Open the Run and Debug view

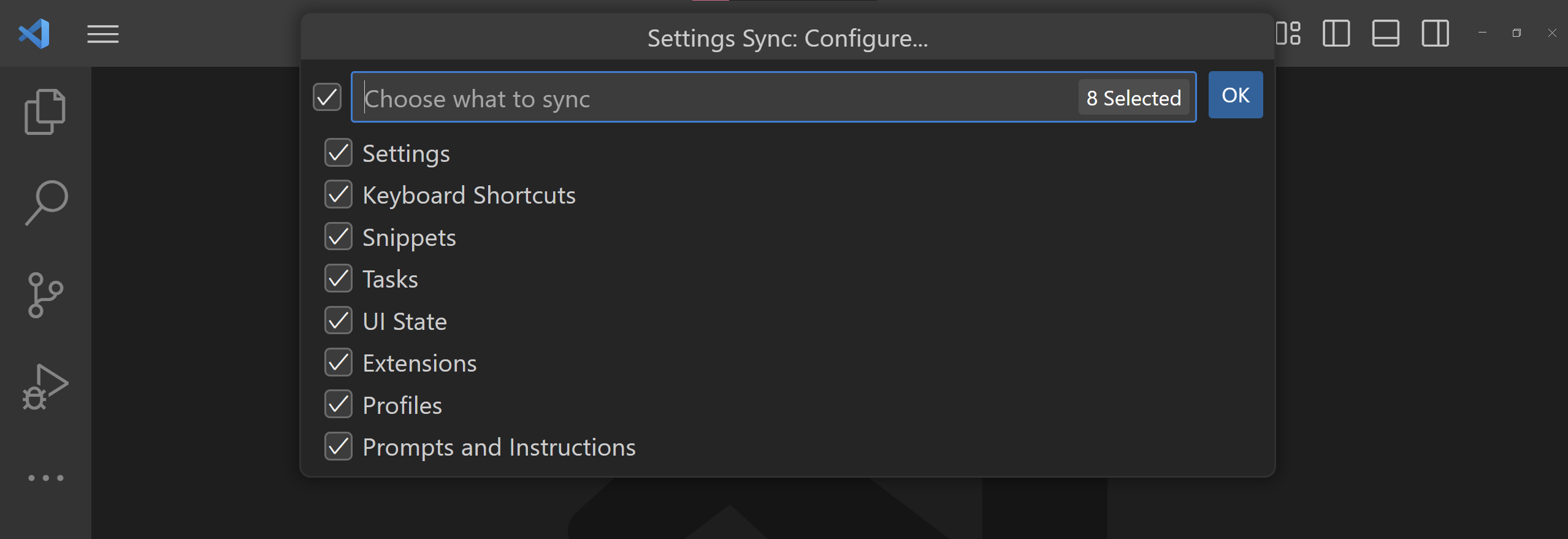[45, 386]
